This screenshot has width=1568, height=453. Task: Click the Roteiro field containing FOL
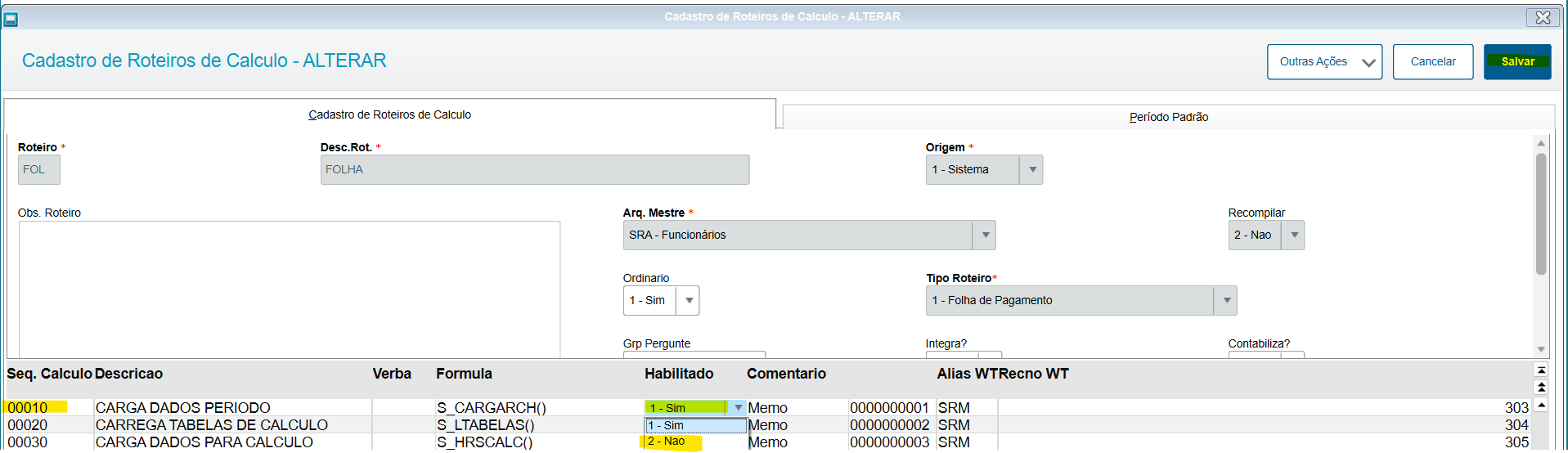[x=38, y=169]
